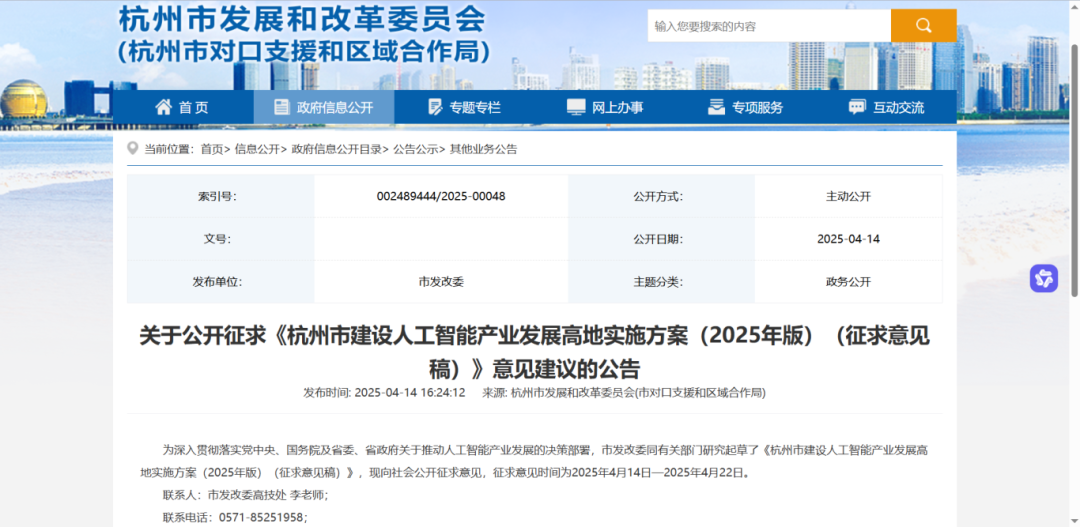Click the 索引号 label cell
This screenshot has width=1080, height=527.
(220, 196)
